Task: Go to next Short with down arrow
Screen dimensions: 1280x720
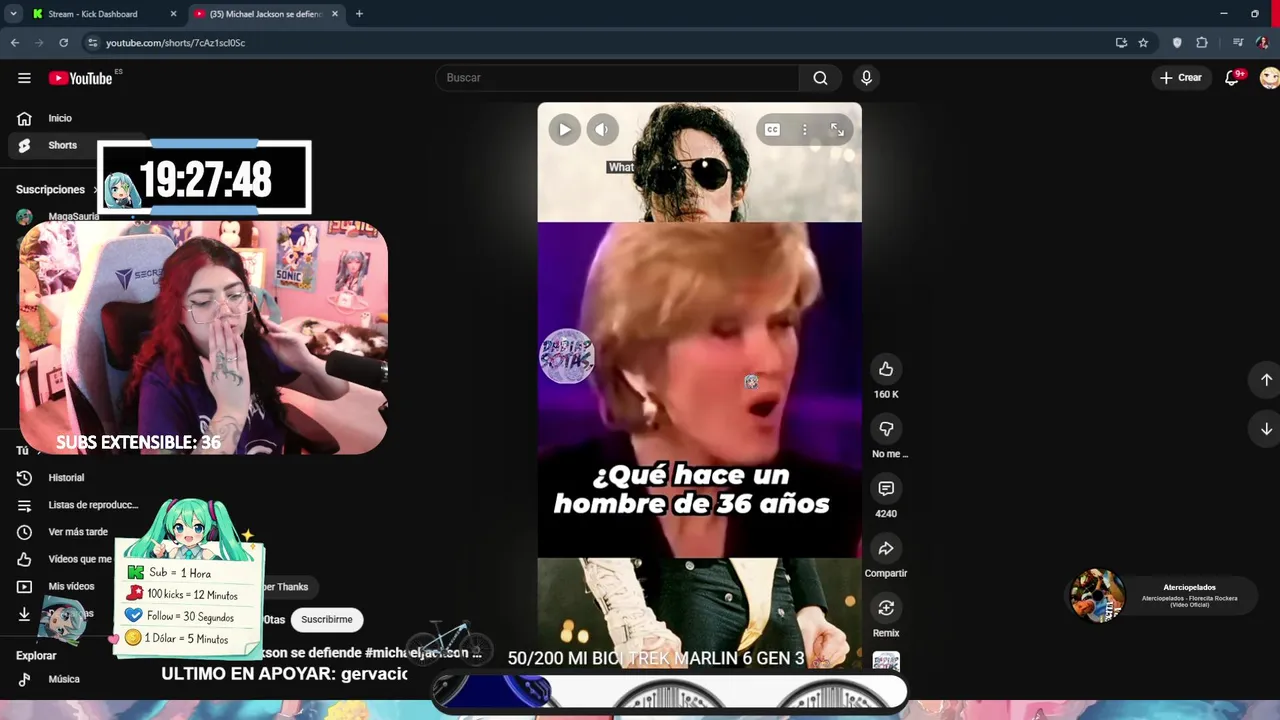Action: click(x=1266, y=429)
